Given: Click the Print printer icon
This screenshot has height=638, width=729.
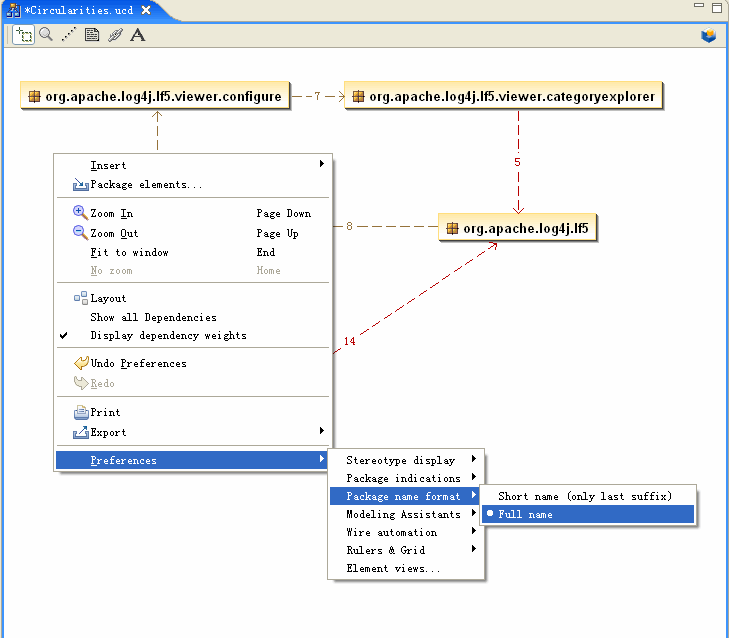Looking at the screenshot, I should (x=81, y=412).
